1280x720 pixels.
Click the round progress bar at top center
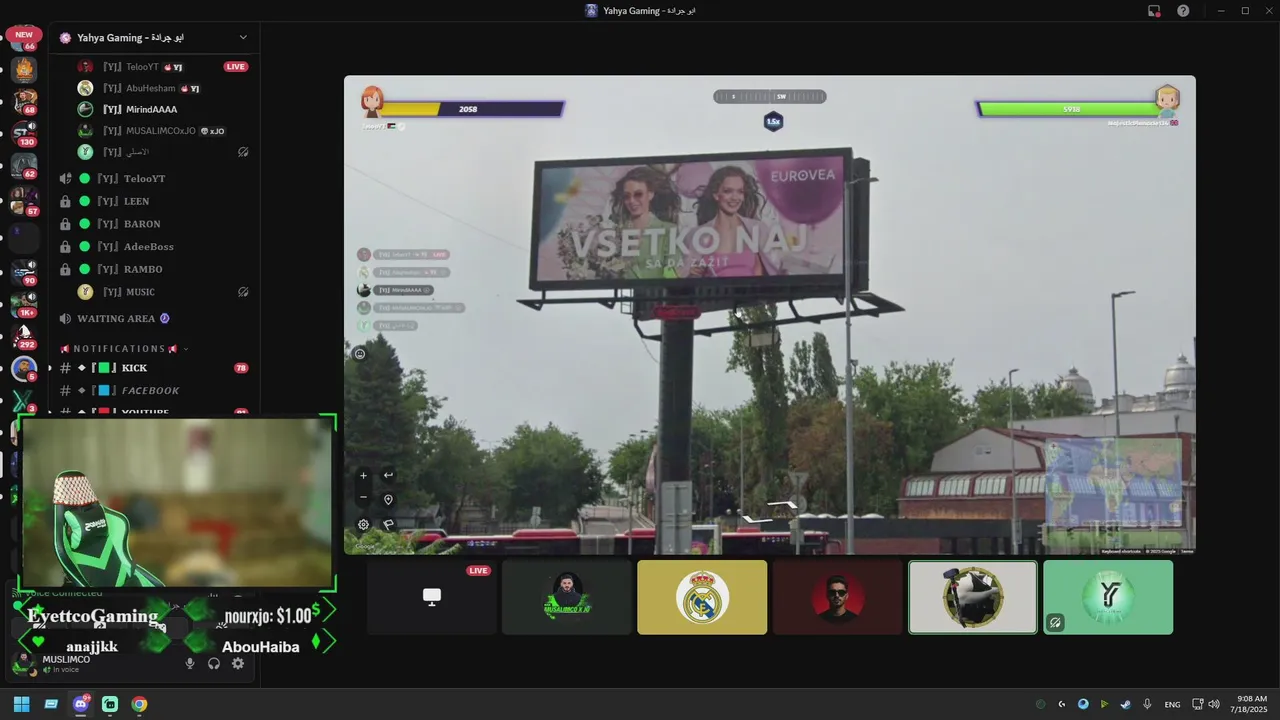coord(770,97)
